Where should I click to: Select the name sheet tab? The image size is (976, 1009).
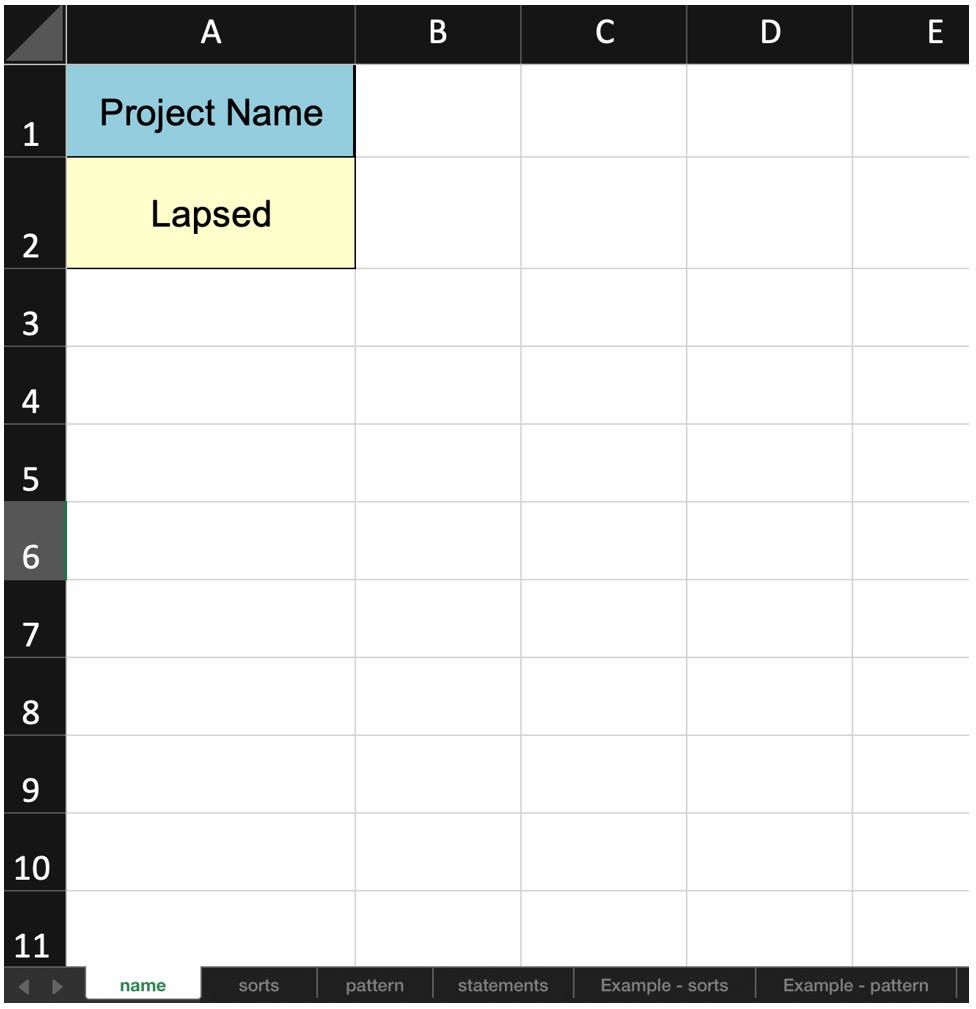[142, 985]
